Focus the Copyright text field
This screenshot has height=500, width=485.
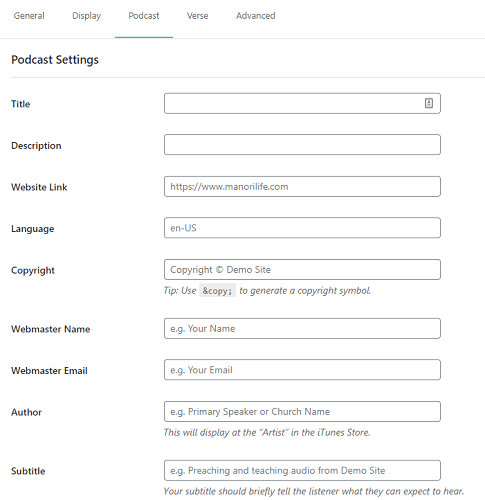pyautogui.click(x=302, y=270)
